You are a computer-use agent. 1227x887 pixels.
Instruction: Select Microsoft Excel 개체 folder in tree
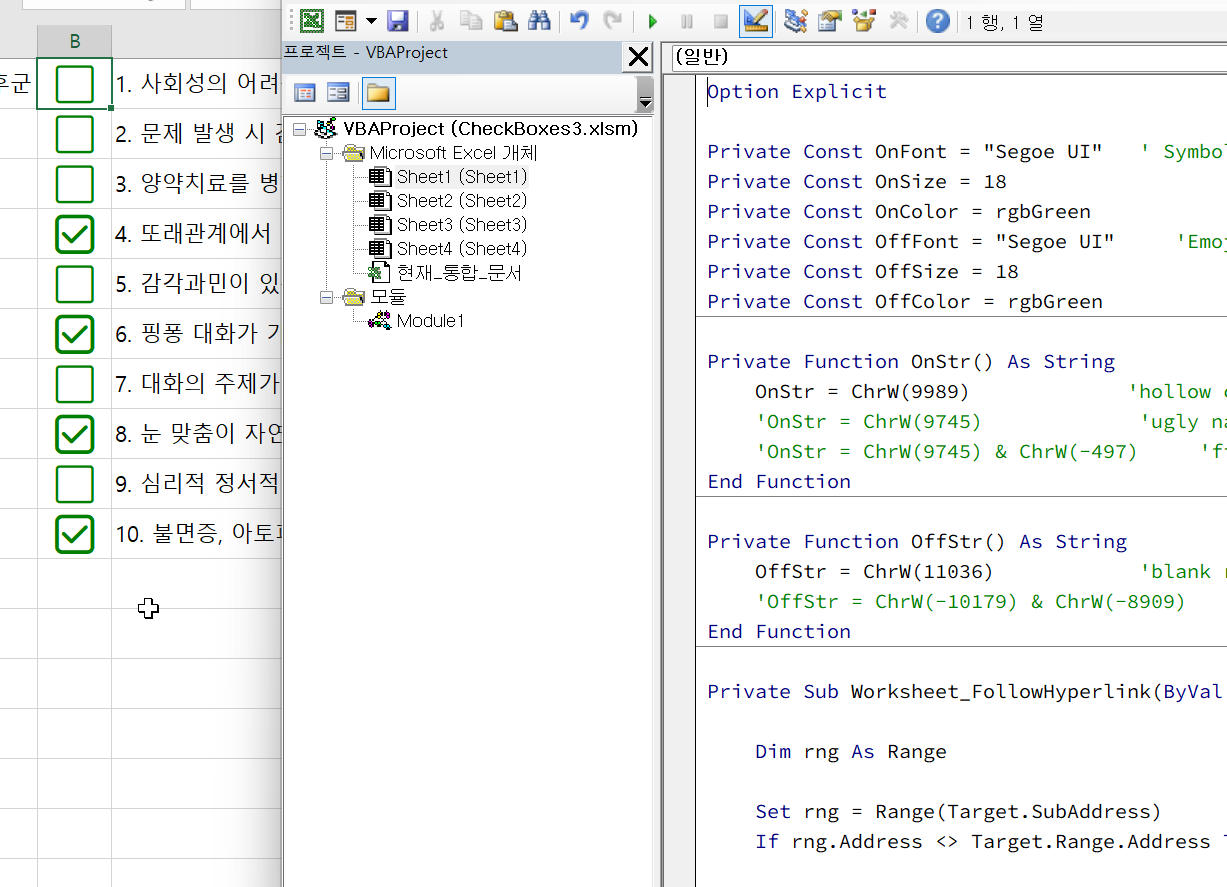tap(453, 152)
